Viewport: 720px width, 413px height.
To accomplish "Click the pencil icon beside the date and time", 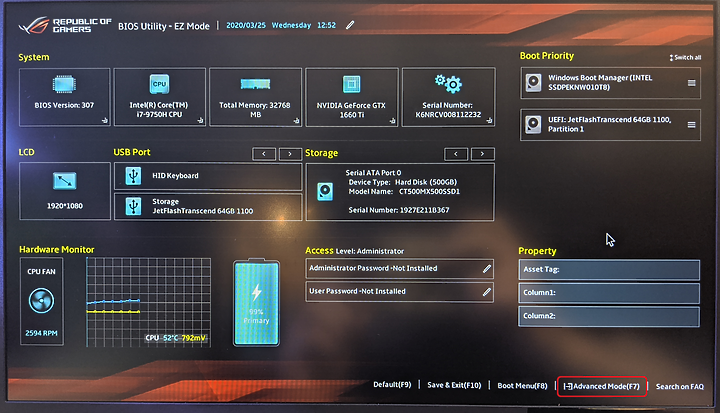I will 350,25.
